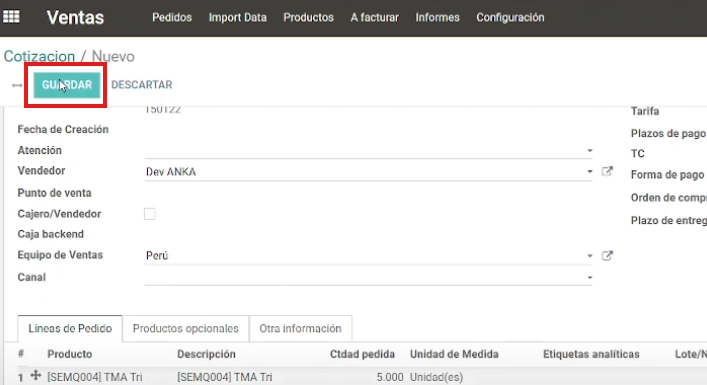Sort by Ctdad pedida column header
This screenshot has height=385, width=707.
[362, 354]
